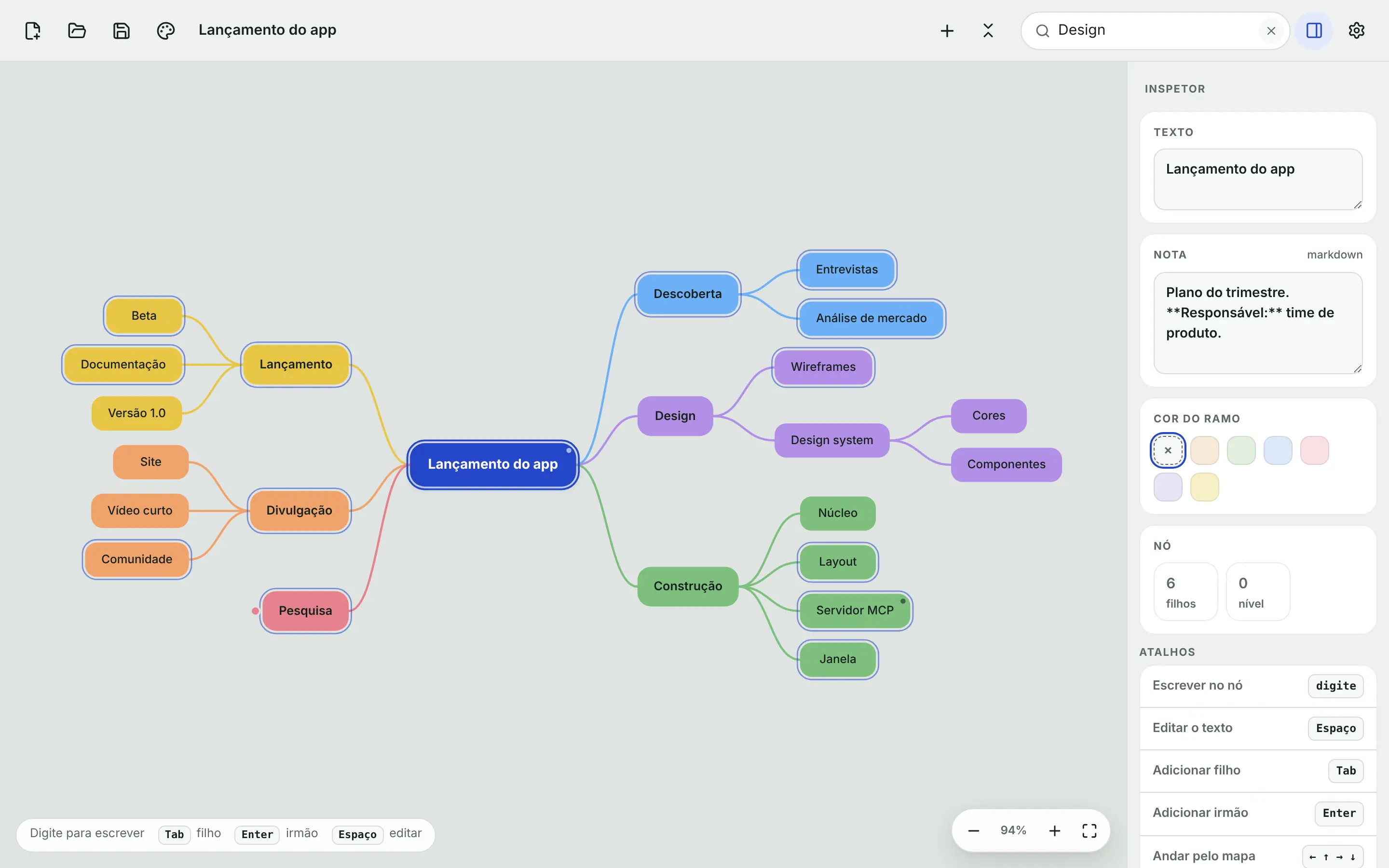This screenshot has height=868, width=1389.
Task: Open file via folder icon
Action: [x=77, y=30]
